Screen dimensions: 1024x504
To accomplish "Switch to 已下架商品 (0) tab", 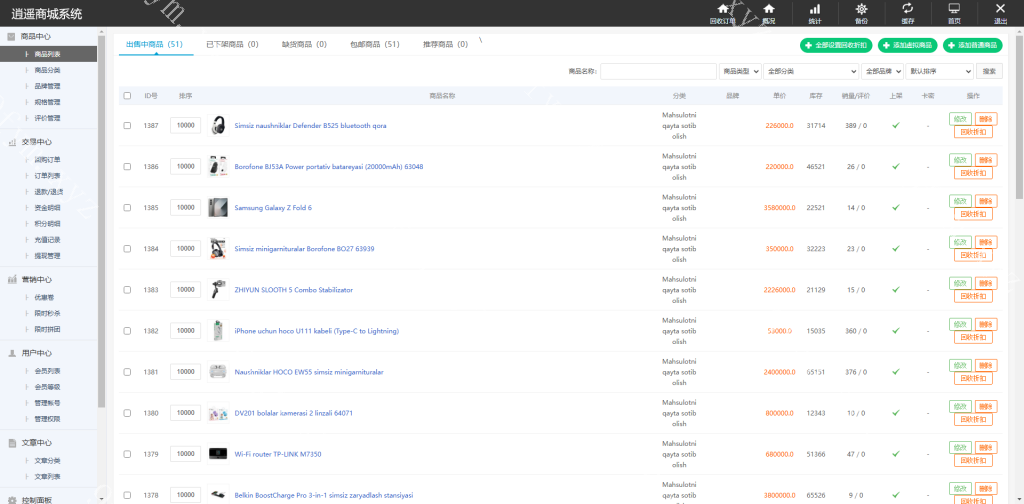I will tap(232, 44).
